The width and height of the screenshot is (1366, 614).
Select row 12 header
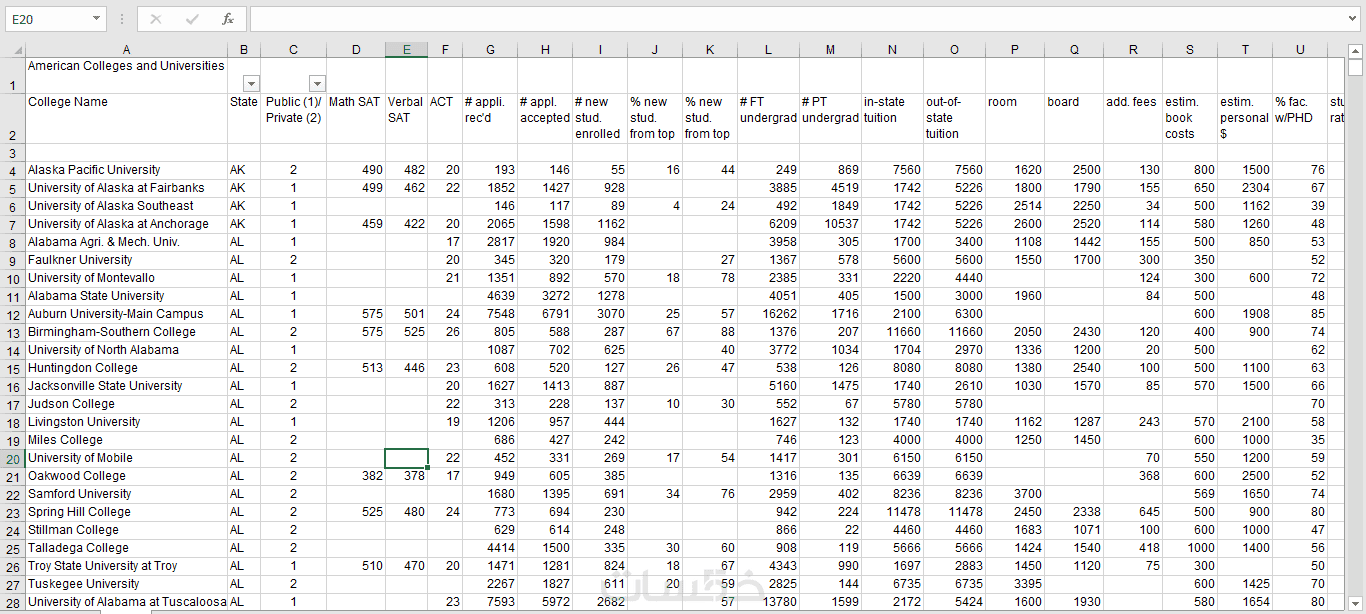(x=12, y=314)
